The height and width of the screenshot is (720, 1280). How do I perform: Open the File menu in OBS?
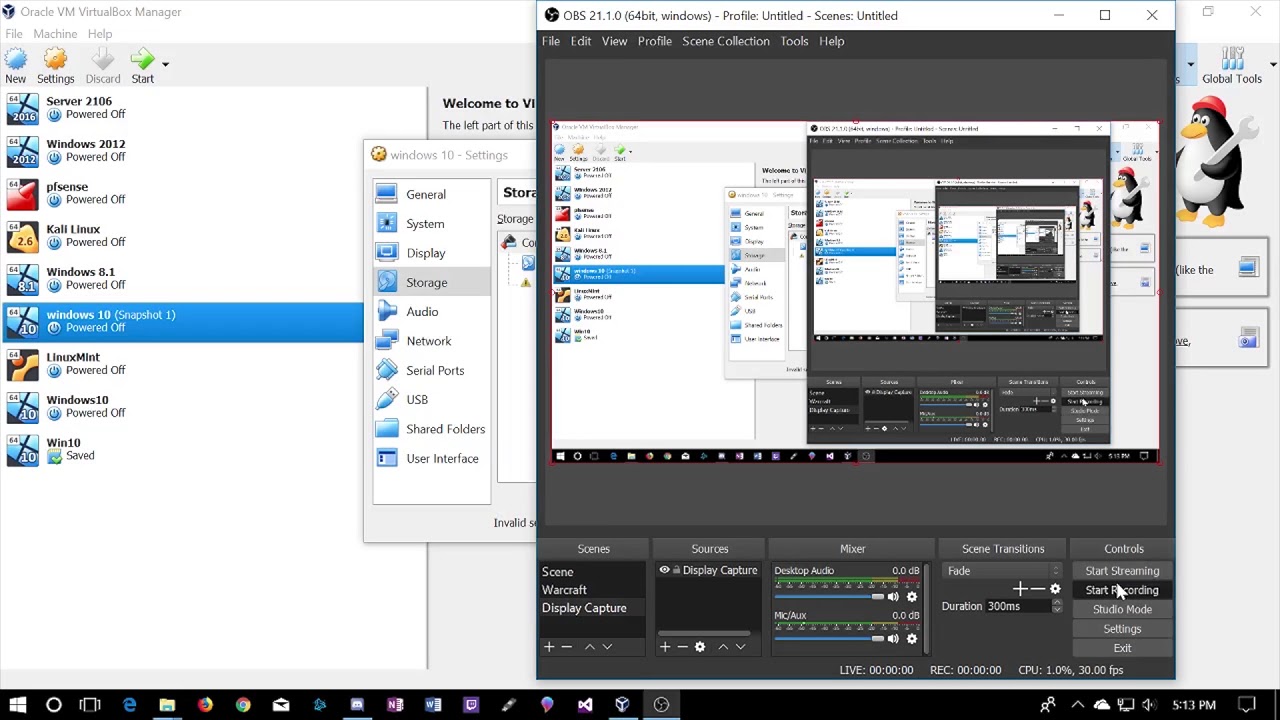tap(551, 41)
